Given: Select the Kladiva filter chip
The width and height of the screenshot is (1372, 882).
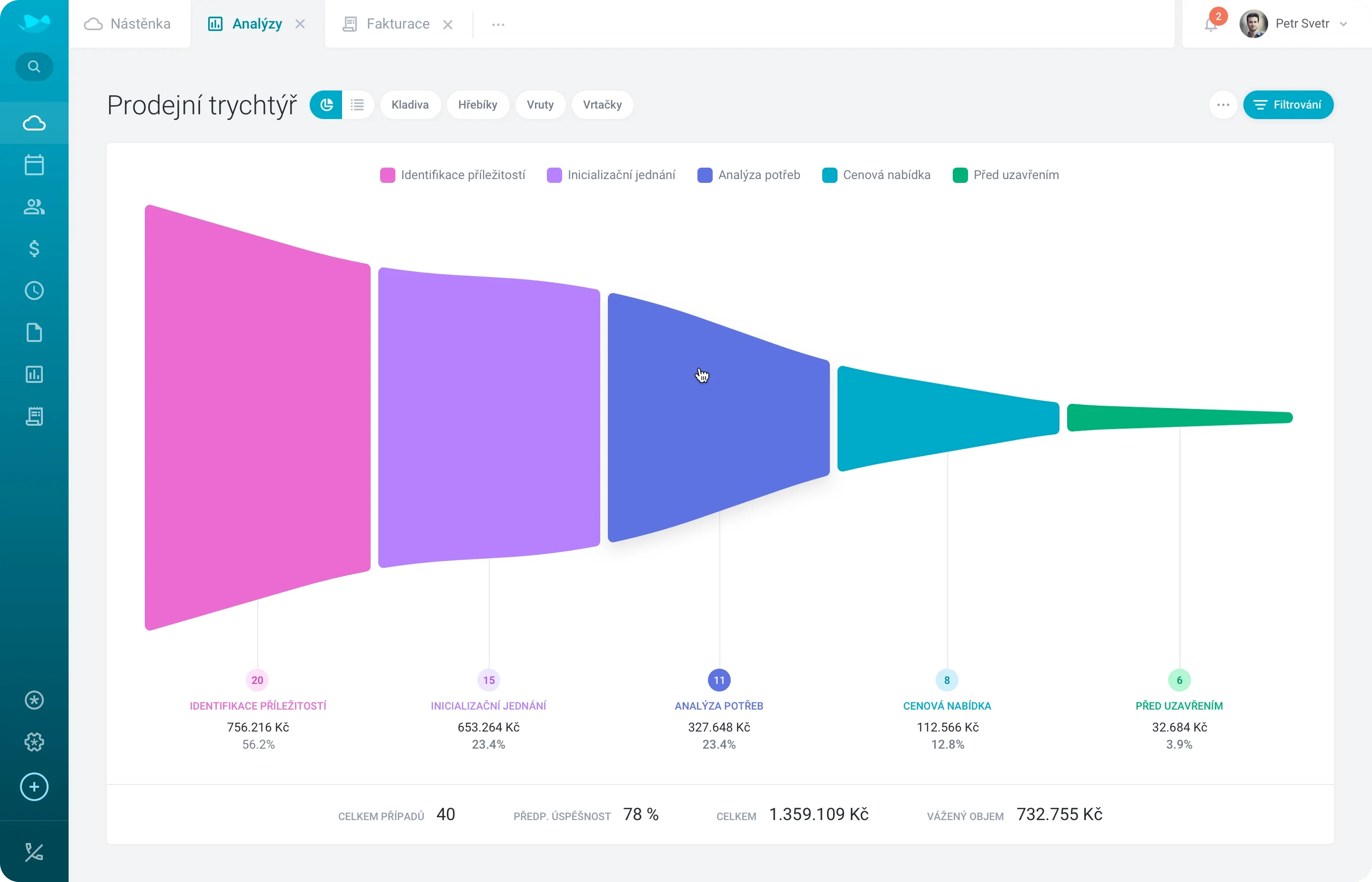Looking at the screenshot, I should pyautogui.click(x=410, y=105).
